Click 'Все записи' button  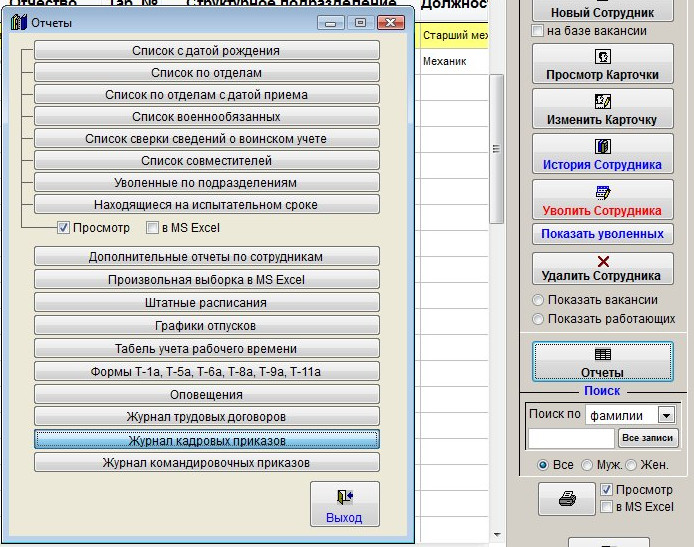click(x=648, y=438)
